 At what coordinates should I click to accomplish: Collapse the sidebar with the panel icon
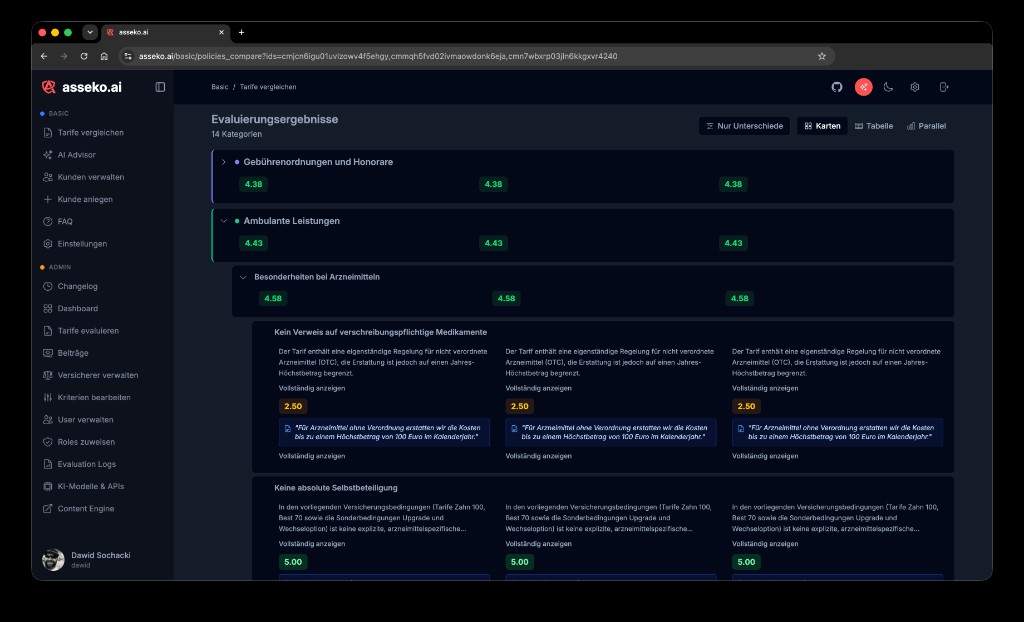[x=160, y=87]
